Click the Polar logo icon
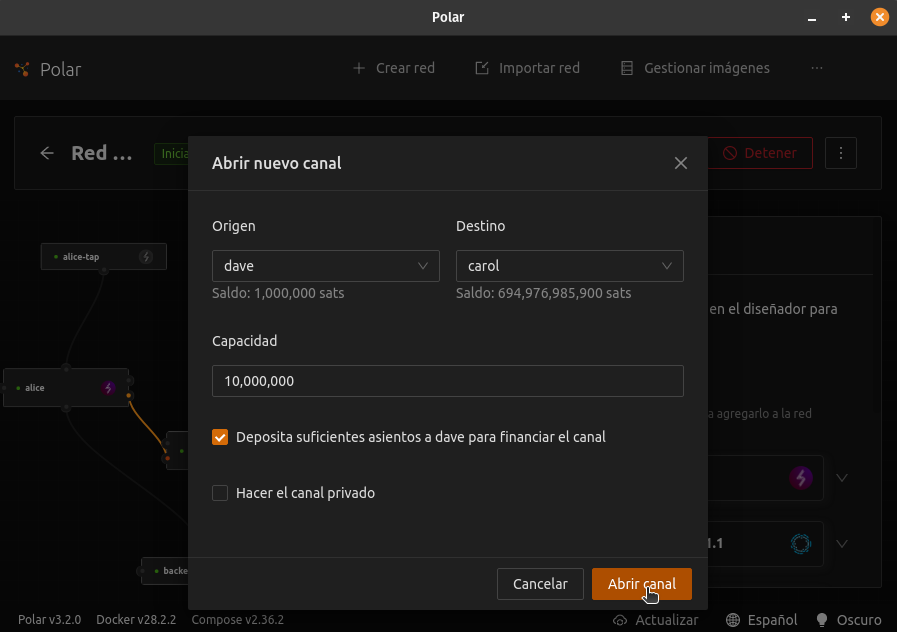Image resolution: width=897 pixels, height=632 pixels. pyautogui.click(x=21, y=68)
